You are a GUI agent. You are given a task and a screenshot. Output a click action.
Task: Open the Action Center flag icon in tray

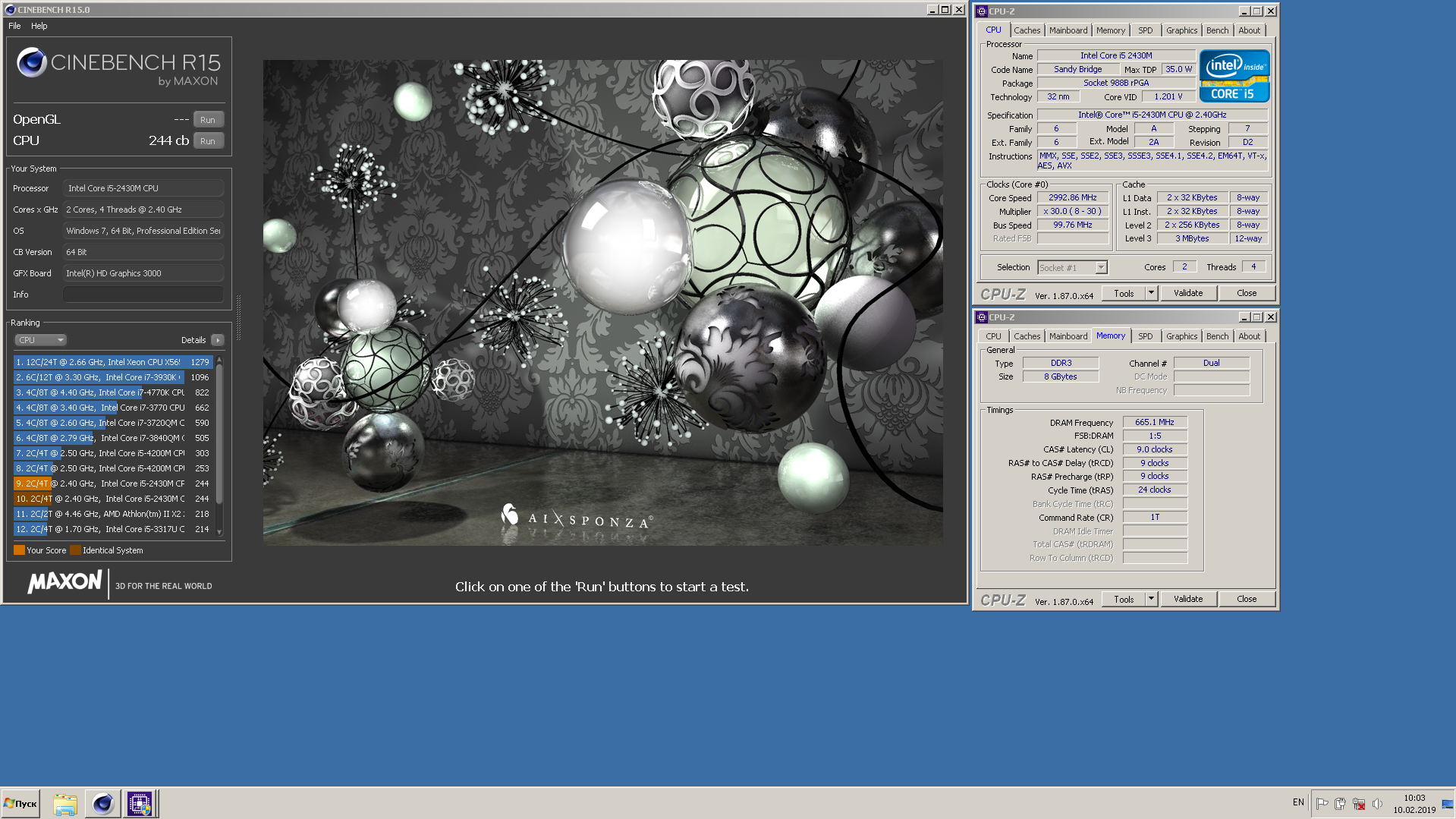coord(1322,803)
